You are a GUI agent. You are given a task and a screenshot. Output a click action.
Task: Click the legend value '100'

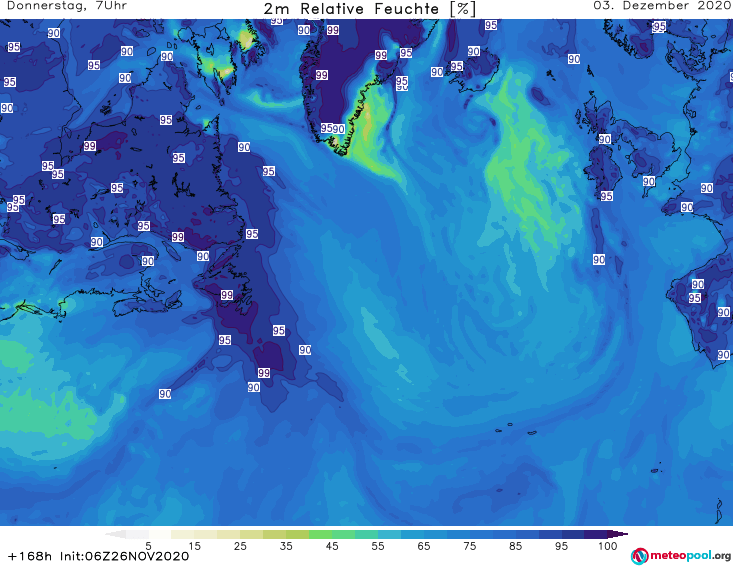point(608,546)
